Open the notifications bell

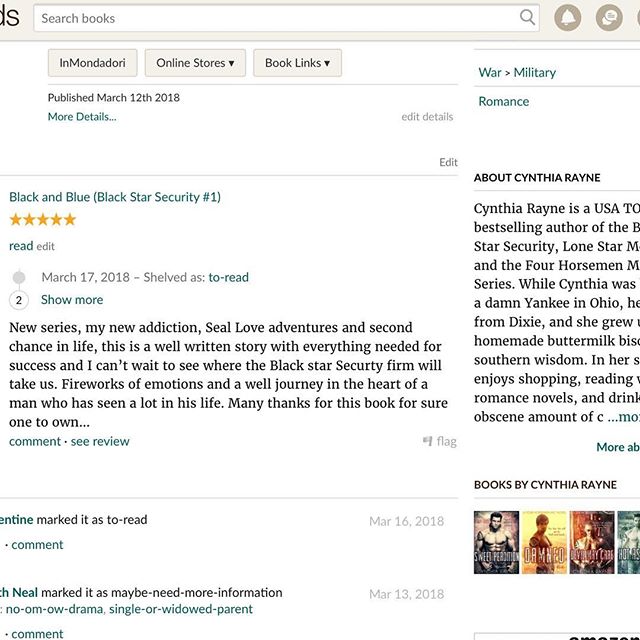pyautogui.click(x=568, y=18)
